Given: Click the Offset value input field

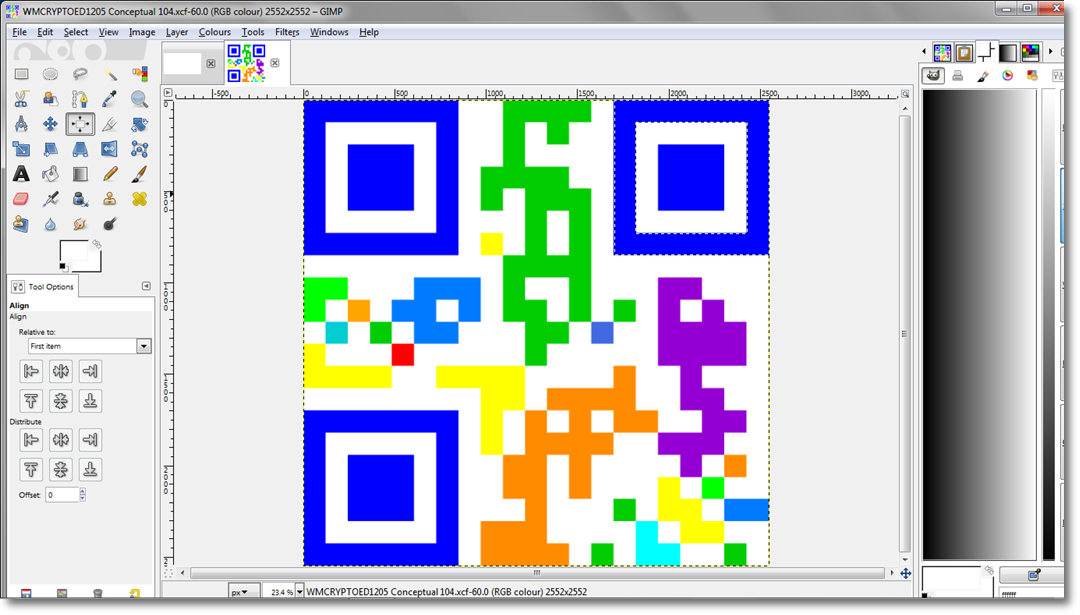Looking at the screenshot, I should pyautogui.click(x=62, y=494).
